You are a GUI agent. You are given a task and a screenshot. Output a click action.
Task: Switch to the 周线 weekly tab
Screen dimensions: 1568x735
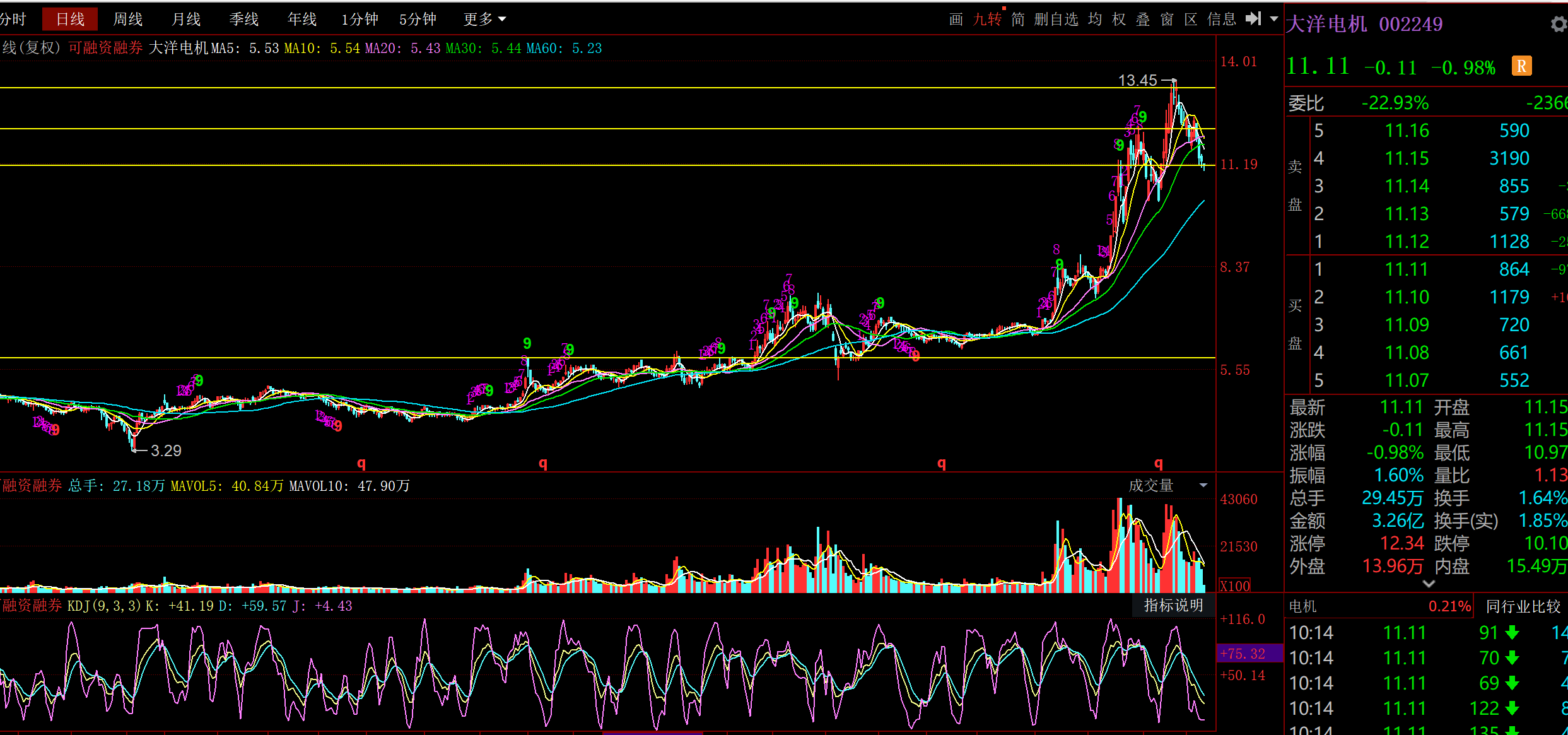(127, 19)
